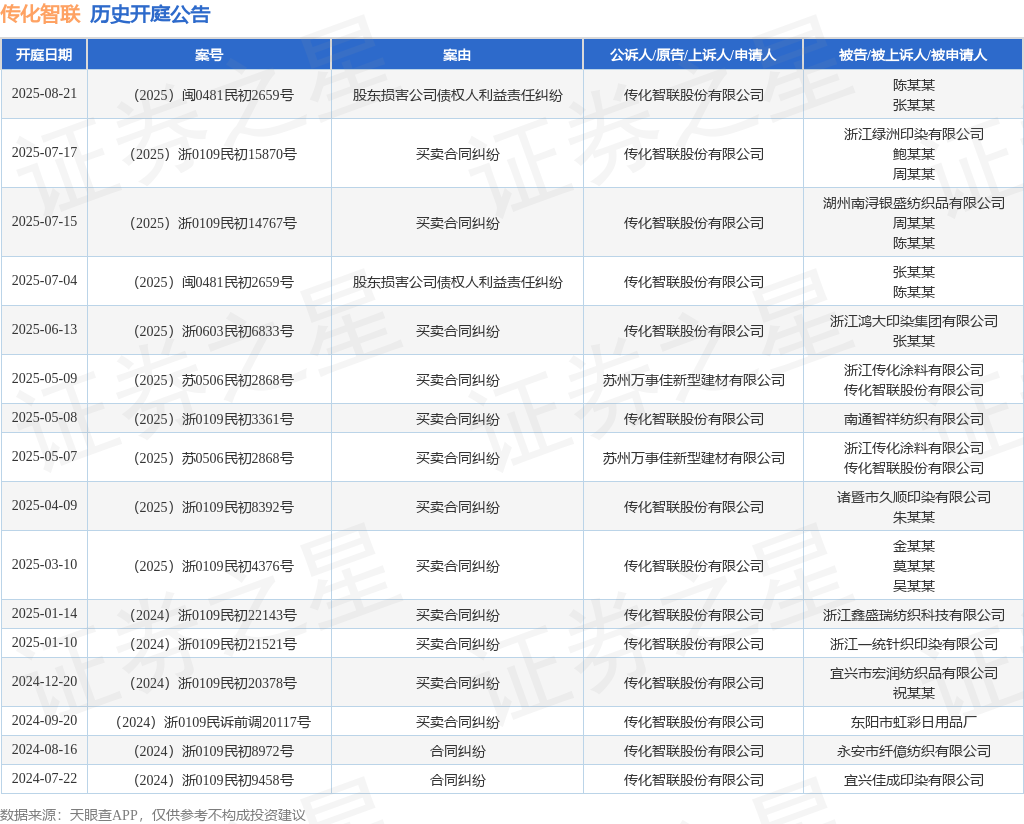This screenshot has width=1024, height=824.
Task: Click defendant 宜兴市宏润纺织品有限公司
Action: pos(914,673)
